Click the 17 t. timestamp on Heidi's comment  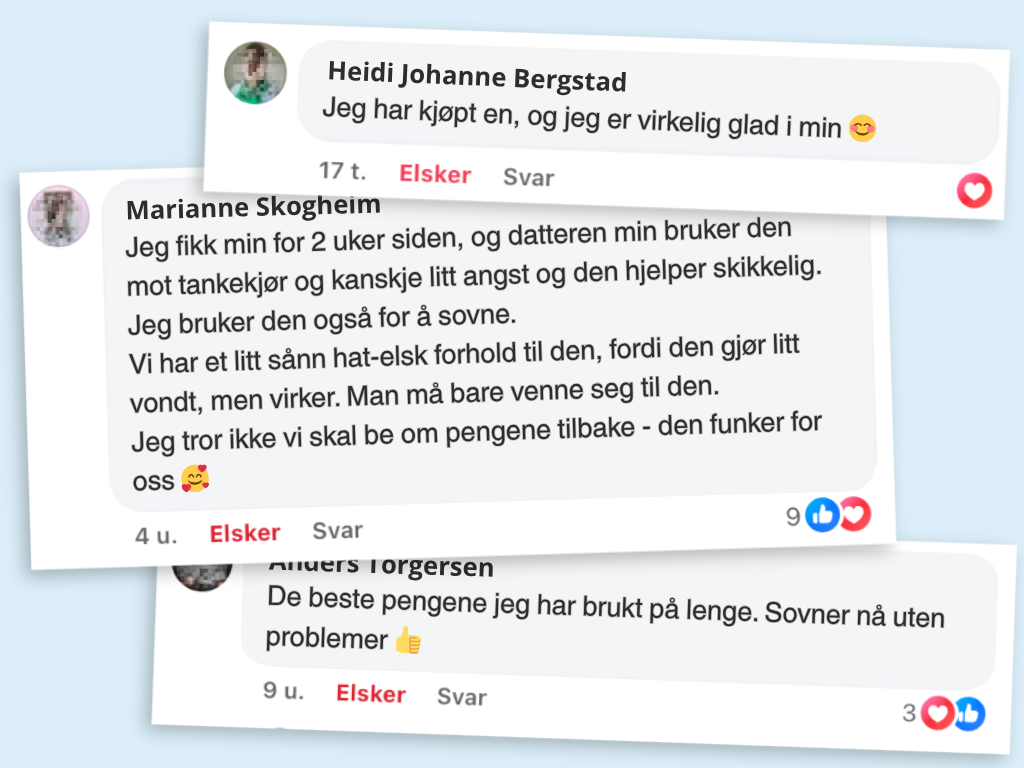pos(342,171)
